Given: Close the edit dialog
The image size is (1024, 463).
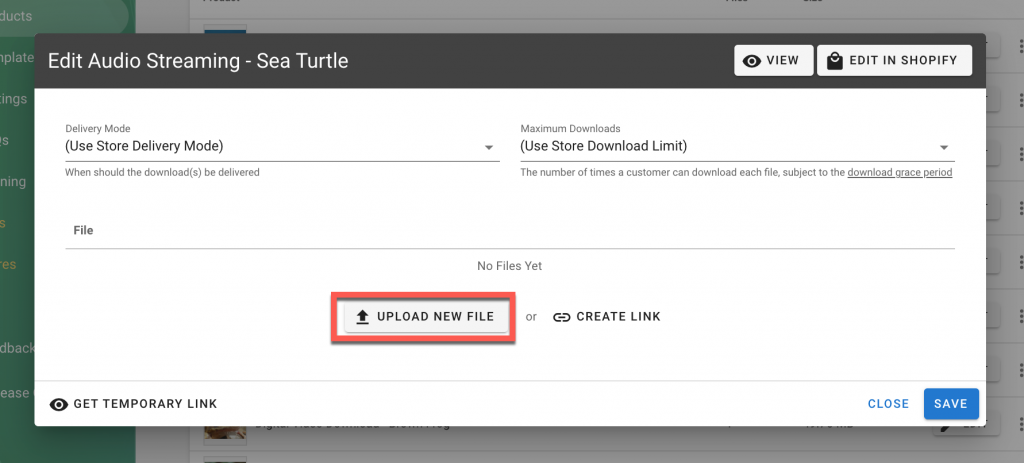Looking at the screenshot, I should [x=888, y=404].
